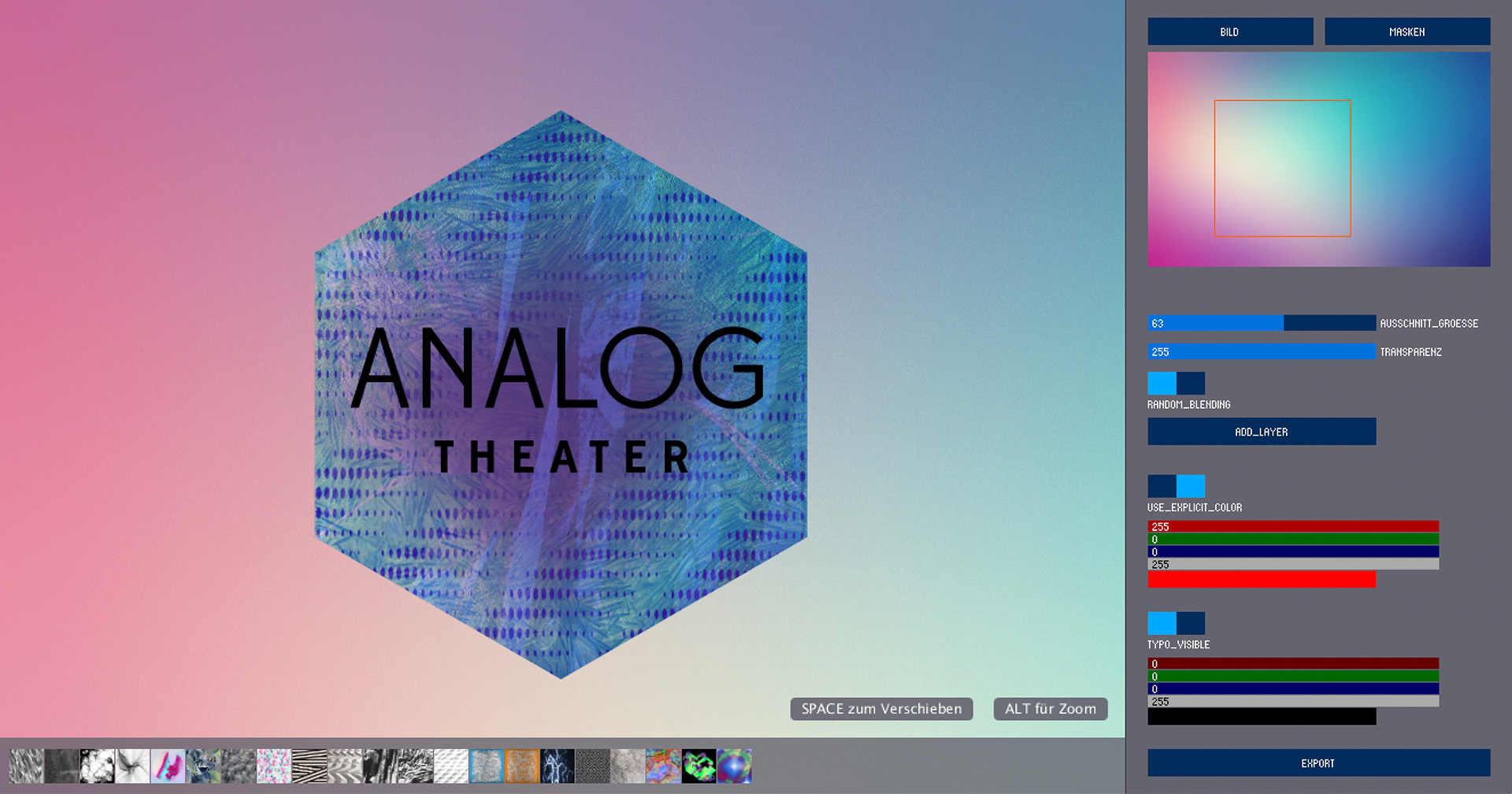Set the explicit color red channel slider
The height and width of the screenshot is (794, 1512).
(x=1293, y=526)
